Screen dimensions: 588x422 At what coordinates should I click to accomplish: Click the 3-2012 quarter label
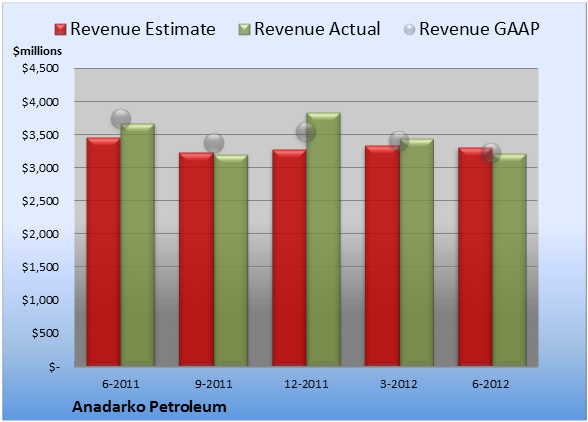(x=399, y=384)
